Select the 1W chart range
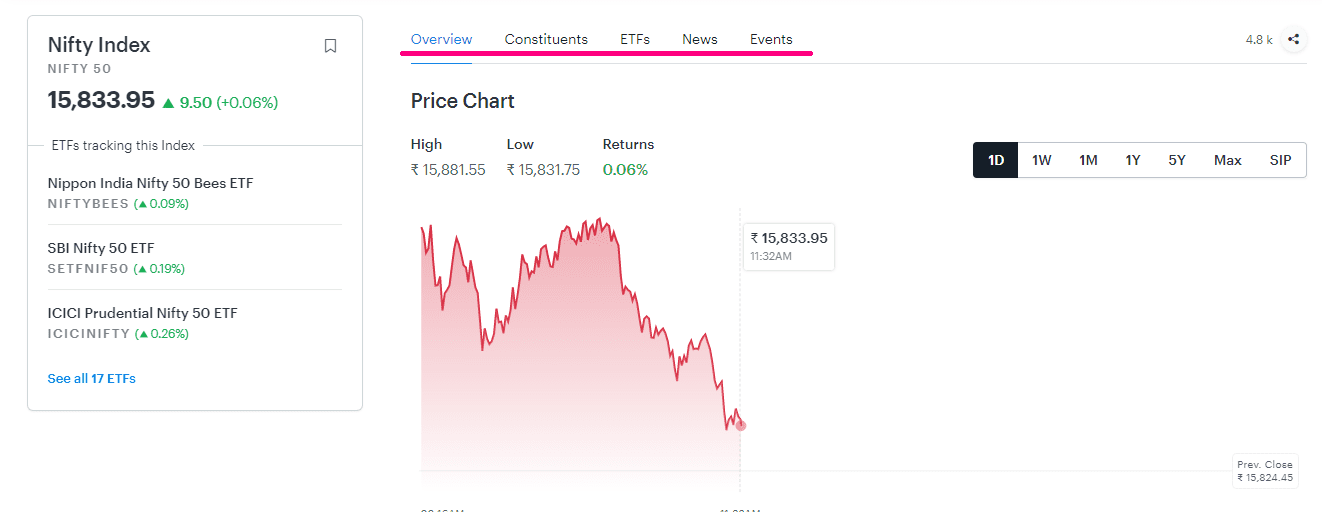This screenshot has height=512, width=1322. (1042, 160)
